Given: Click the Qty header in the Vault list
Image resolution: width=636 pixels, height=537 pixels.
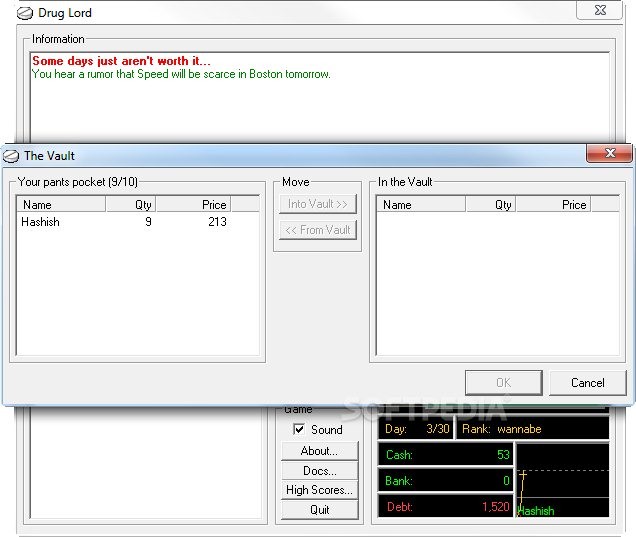Looking at the screenshot, I should tap(491, 204).
